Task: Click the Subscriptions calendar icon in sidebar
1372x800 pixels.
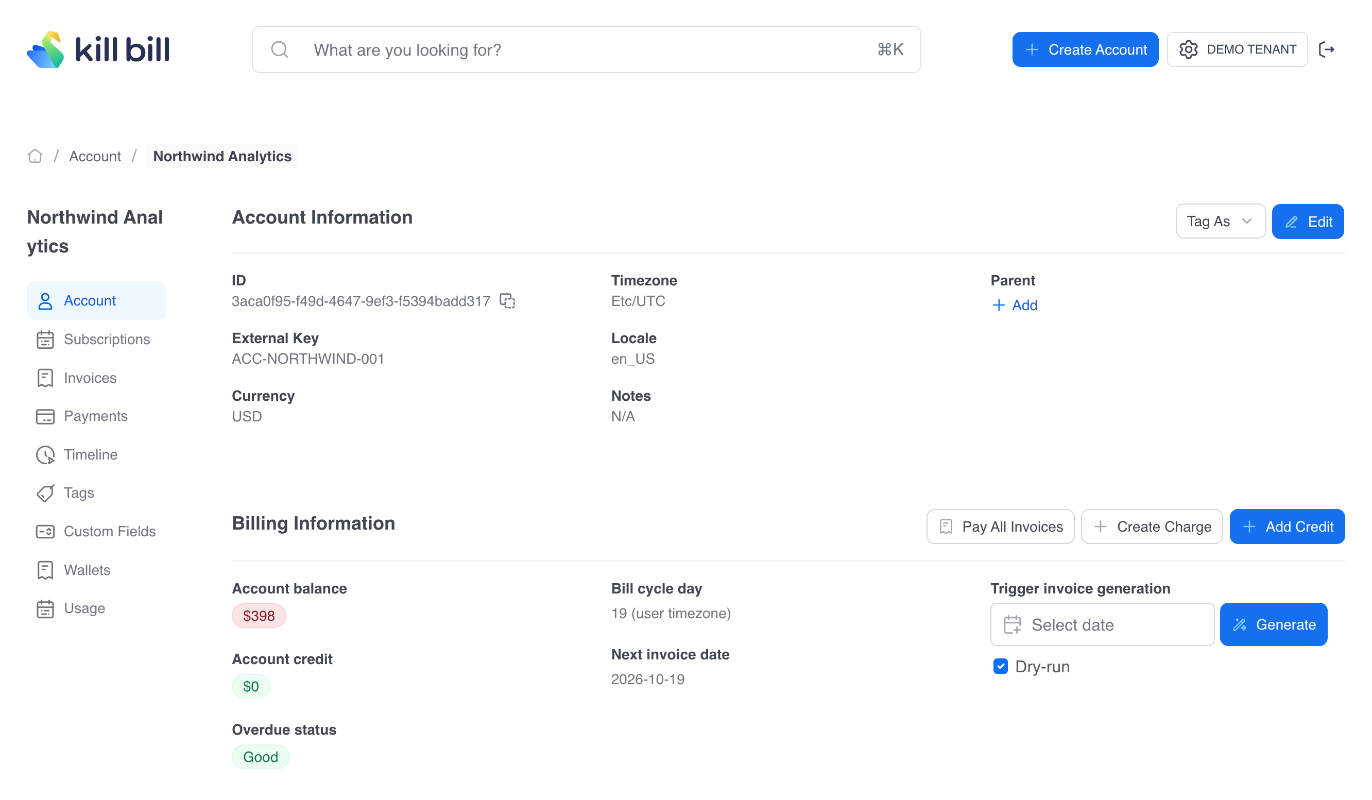Action: pyautogui.click(x=45, y=339)
